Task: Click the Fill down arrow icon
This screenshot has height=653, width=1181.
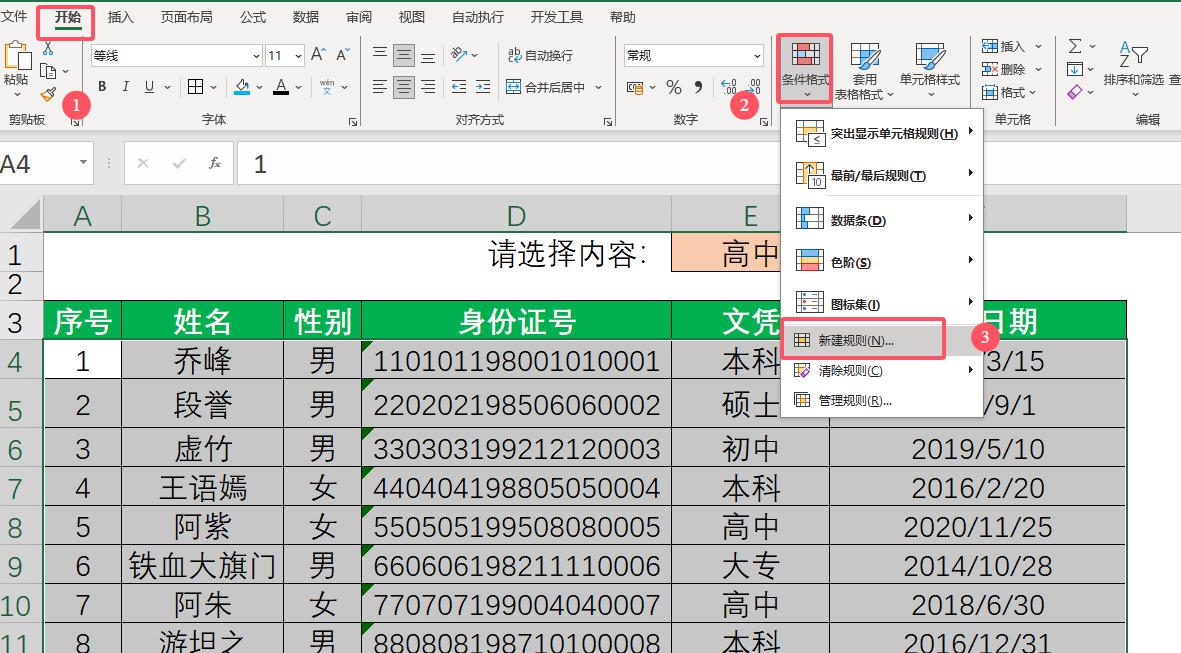Action: click(x=1075, y=69)
